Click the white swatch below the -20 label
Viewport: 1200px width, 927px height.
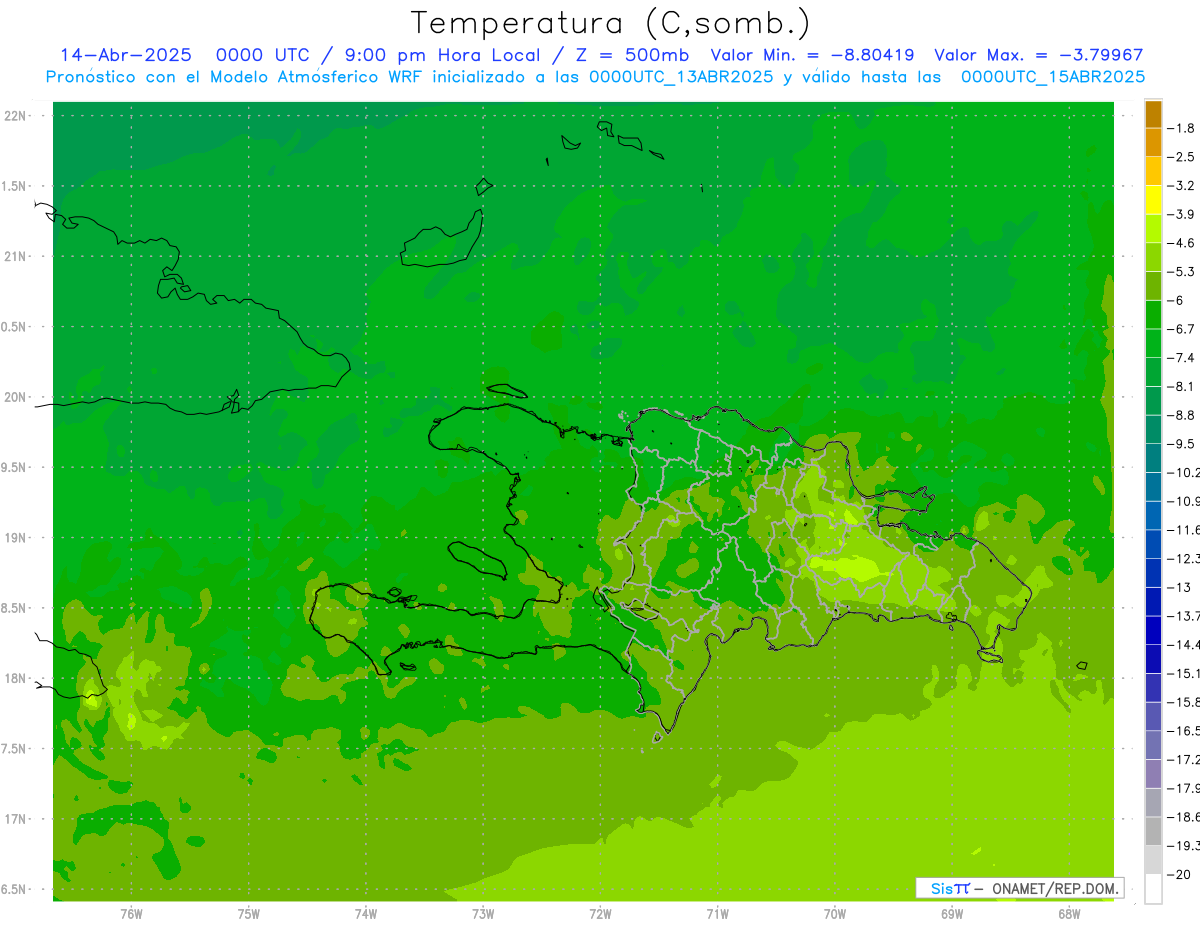click(1153, 889)
